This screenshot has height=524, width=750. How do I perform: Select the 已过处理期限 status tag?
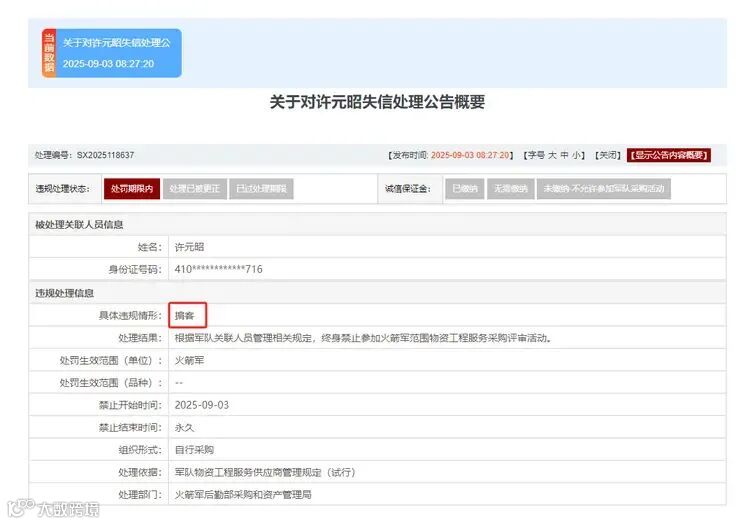[261, 189]
